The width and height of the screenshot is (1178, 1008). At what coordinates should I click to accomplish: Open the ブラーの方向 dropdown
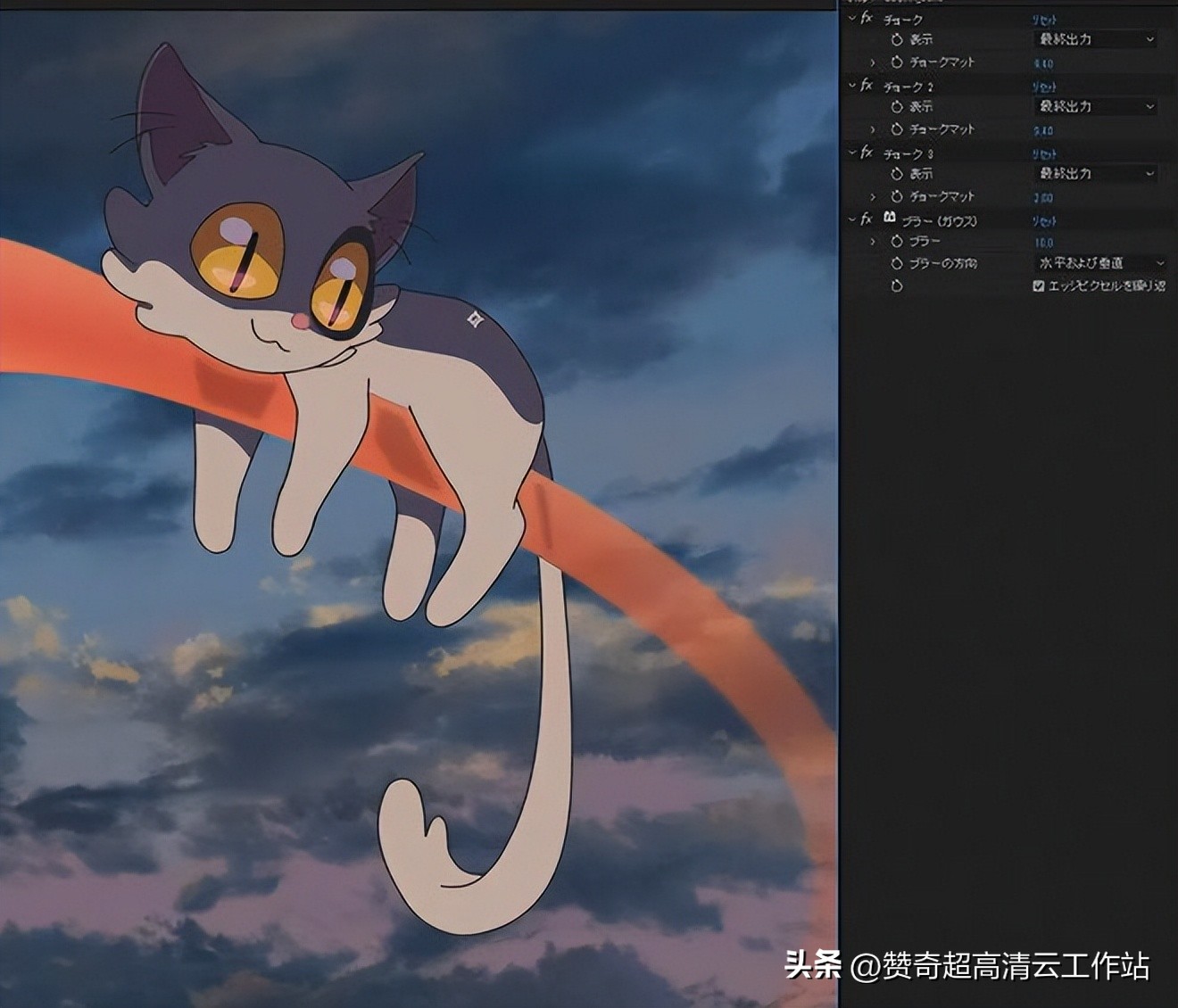[x=1100, y=263]
